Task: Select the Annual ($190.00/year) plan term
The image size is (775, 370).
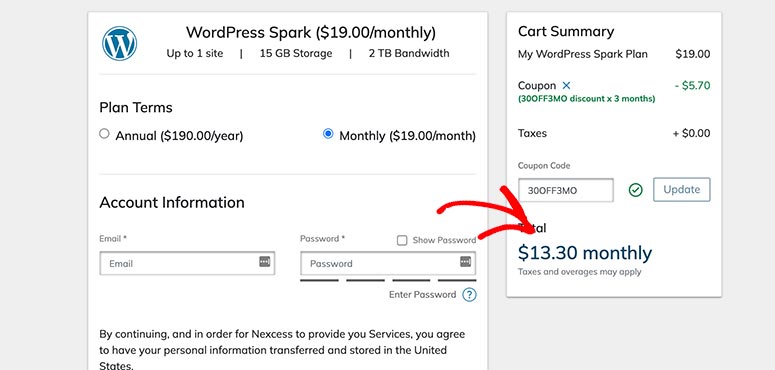Action: coord(104,133)
